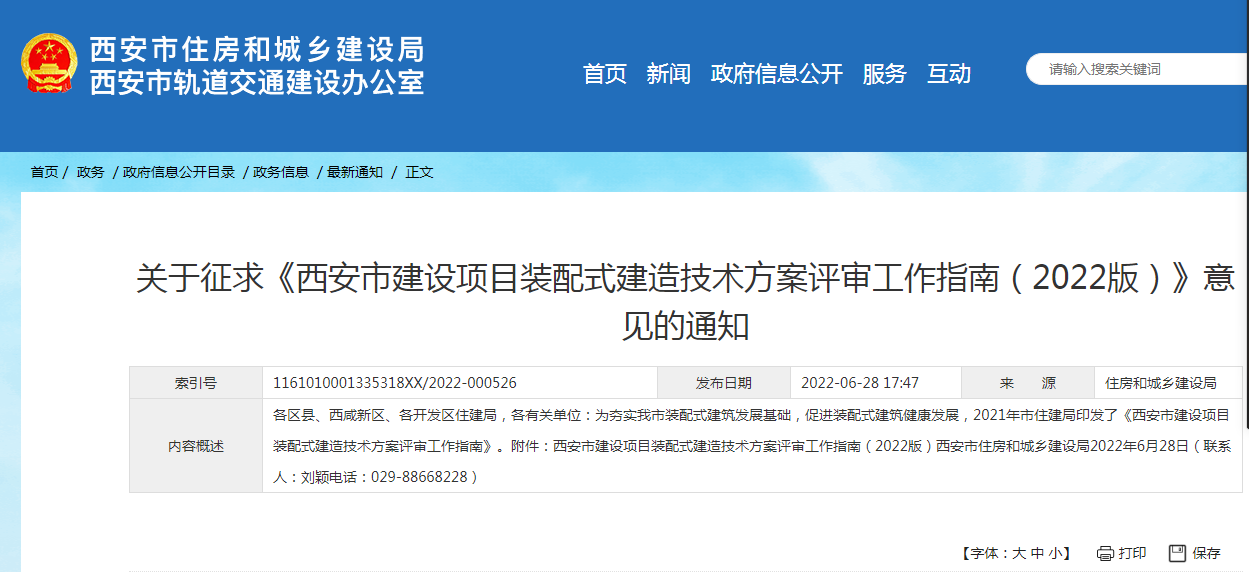Click the 正文 breadcrumb item
The image size is (1249, 572).
point(419,172)
